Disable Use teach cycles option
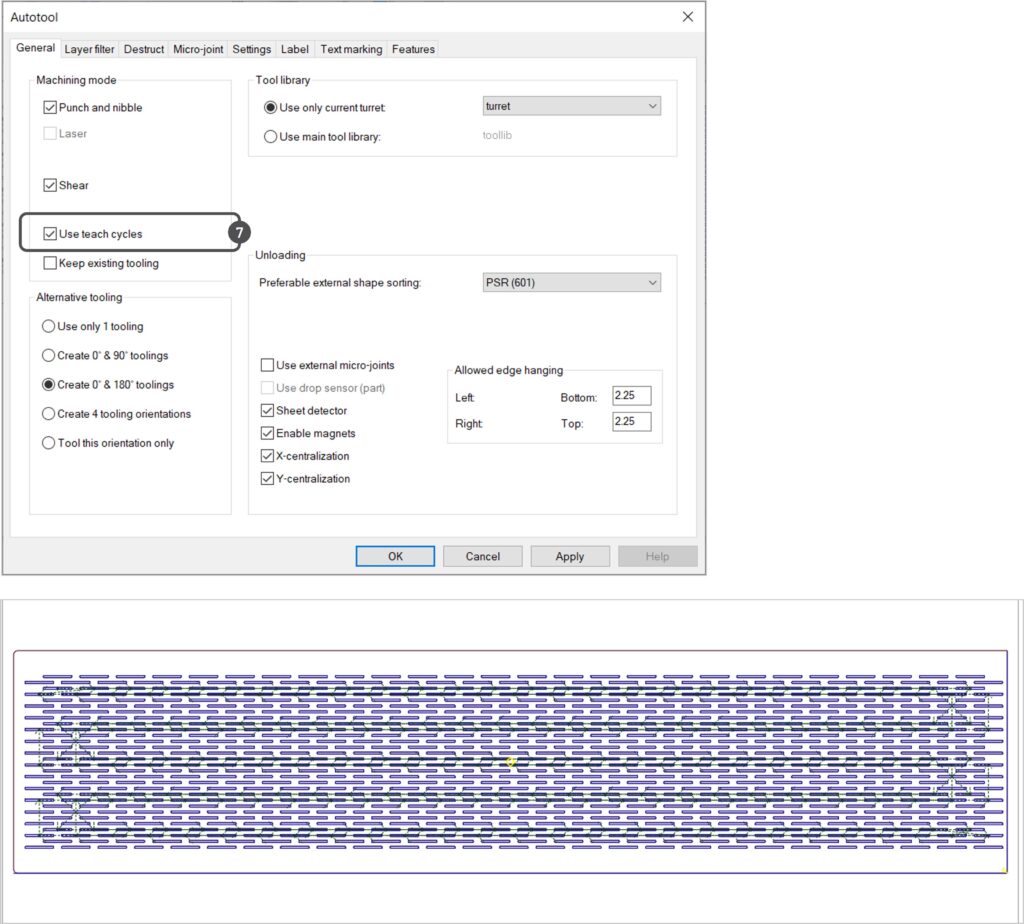 point(50,234)
